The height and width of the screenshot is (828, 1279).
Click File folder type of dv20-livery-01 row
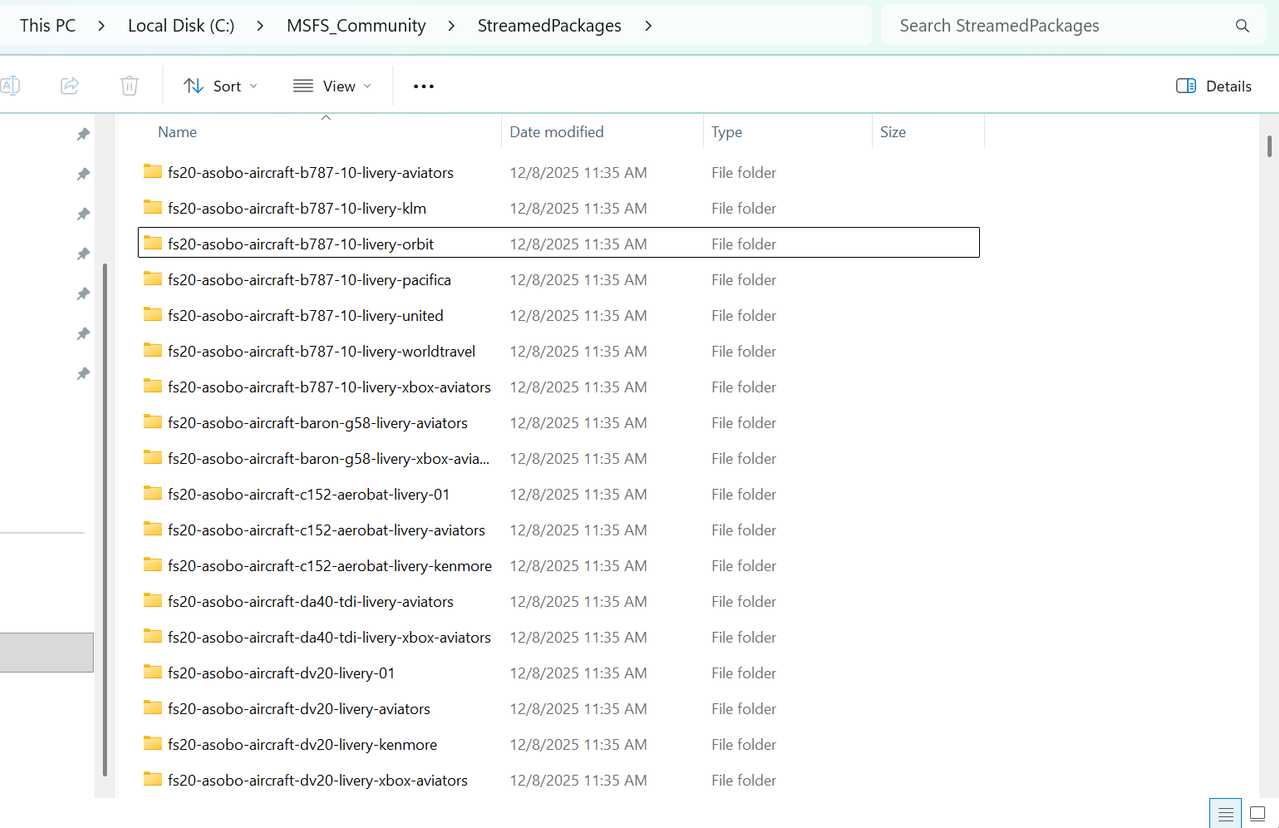pyautogui.click(x=744, y=674)
